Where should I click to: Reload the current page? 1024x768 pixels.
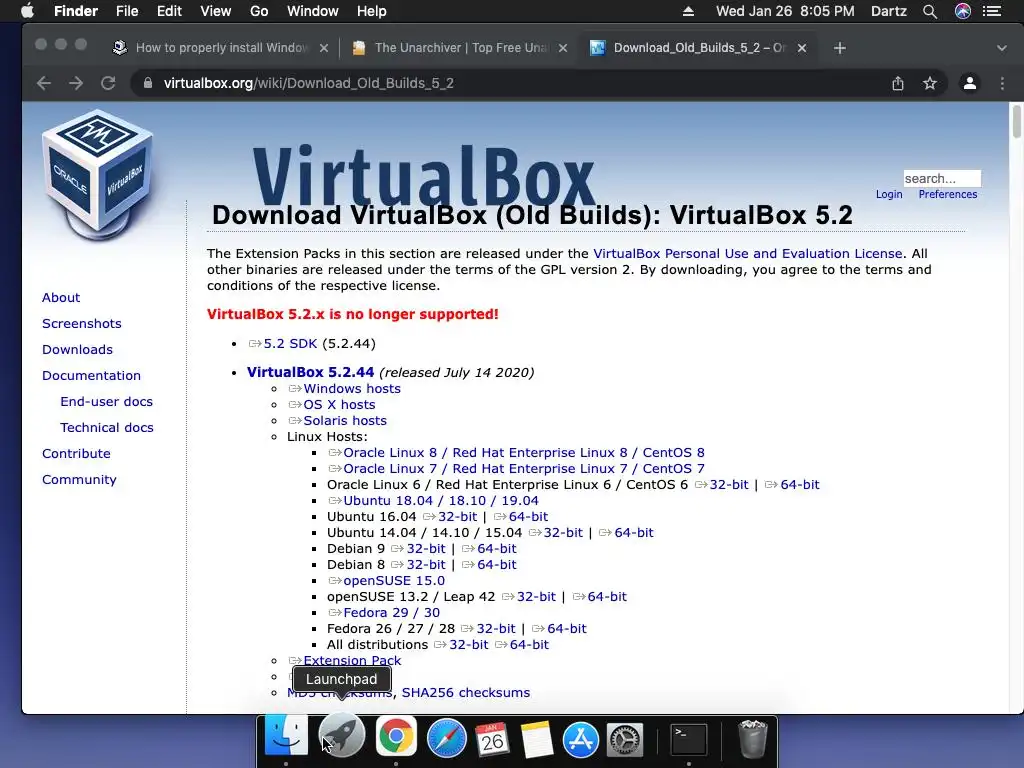pyautogui.click(x=108, y=83)
